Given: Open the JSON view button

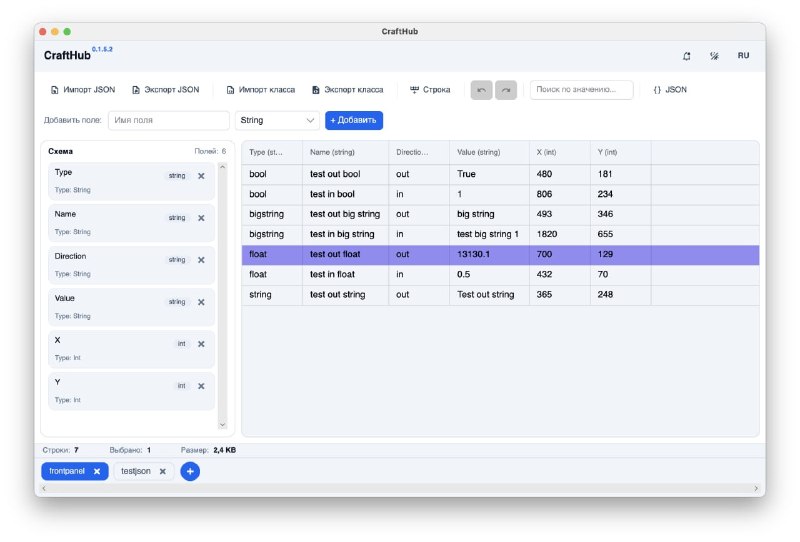Looking at the screenshot, I should (670, 90).
